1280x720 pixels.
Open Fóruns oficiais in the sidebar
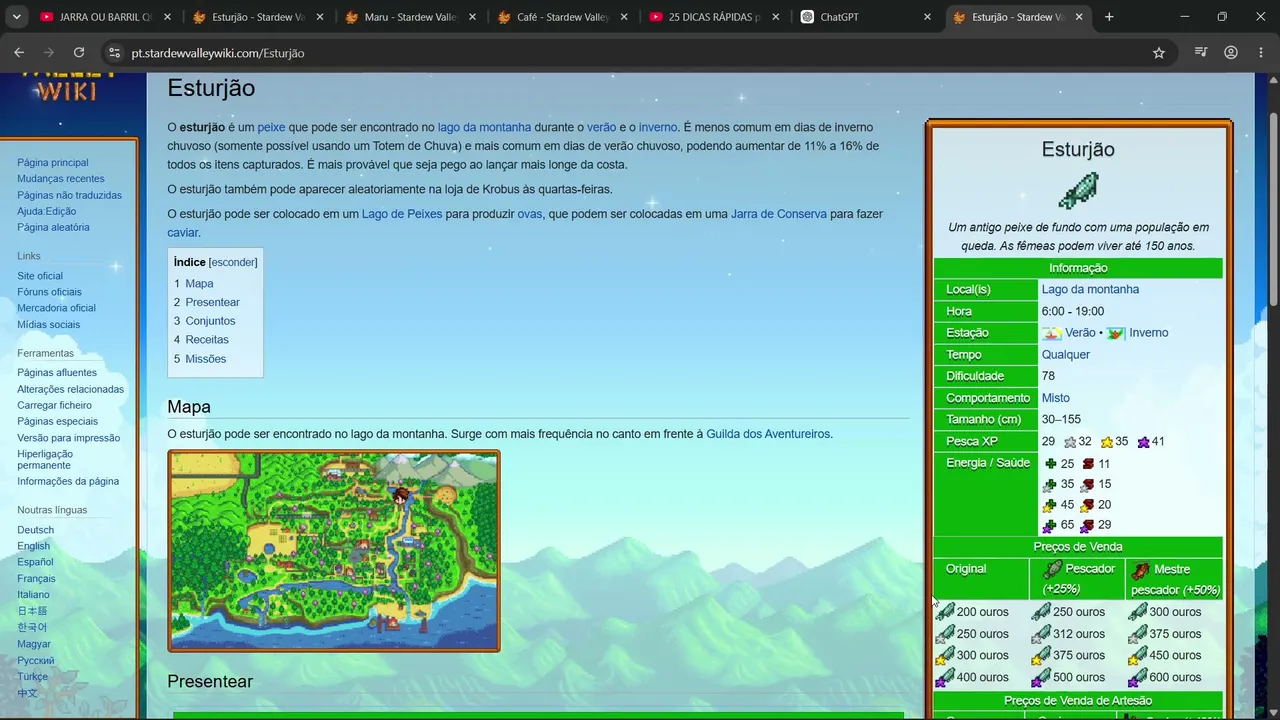tap(49, 292)
